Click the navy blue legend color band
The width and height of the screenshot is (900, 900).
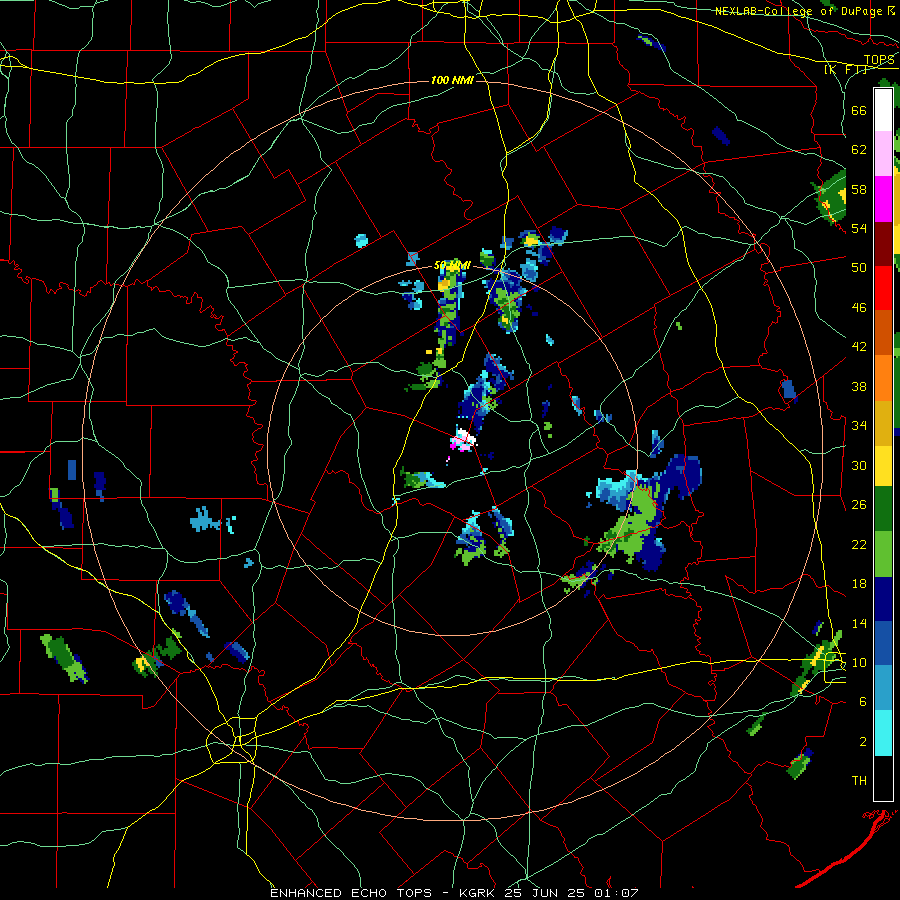click(883, 599)
